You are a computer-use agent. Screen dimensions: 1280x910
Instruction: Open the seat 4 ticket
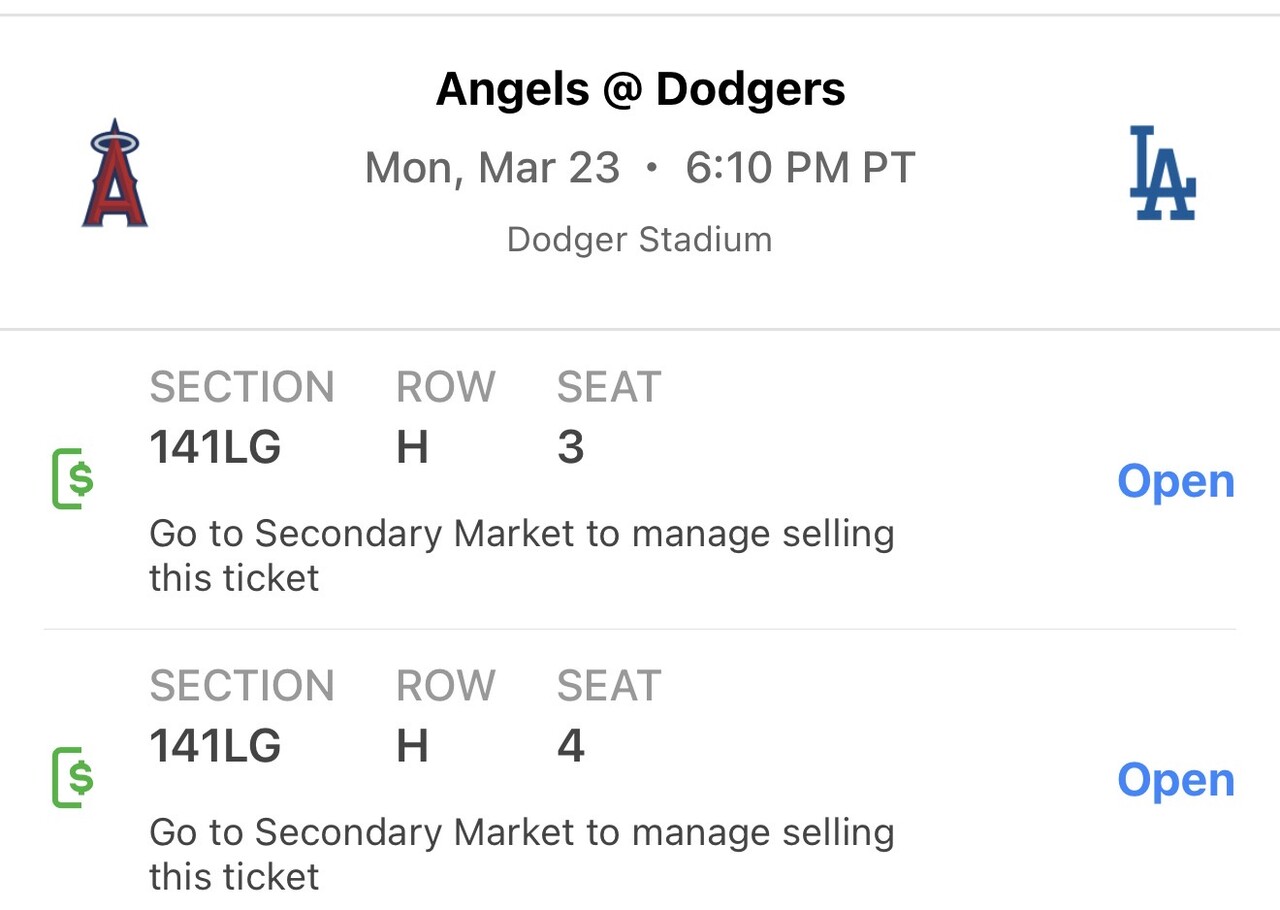[x=1175, y=780]
